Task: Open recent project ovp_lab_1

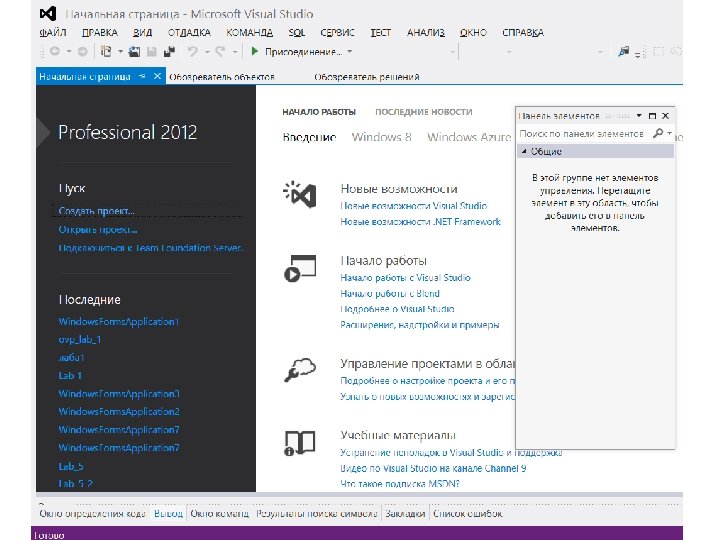Action: point(80,339)
